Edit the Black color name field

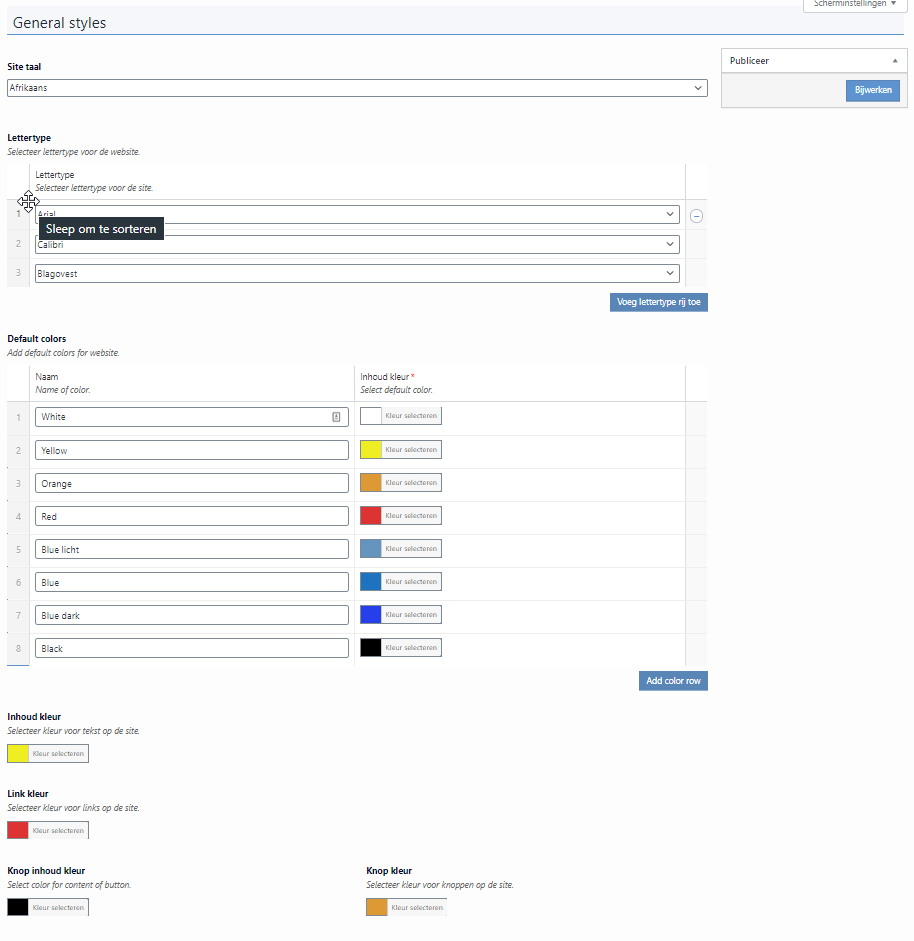point(191,649)
